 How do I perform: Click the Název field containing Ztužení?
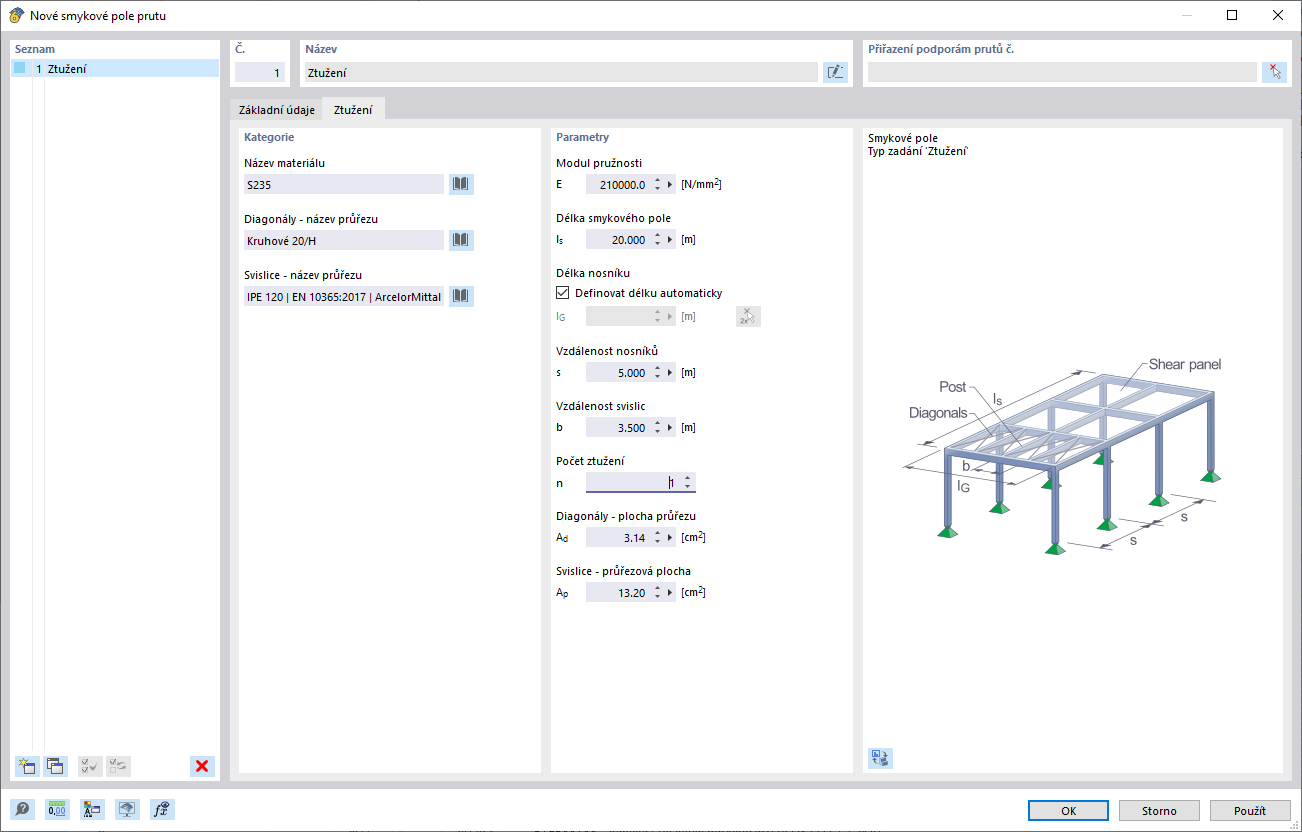(561, 72)
